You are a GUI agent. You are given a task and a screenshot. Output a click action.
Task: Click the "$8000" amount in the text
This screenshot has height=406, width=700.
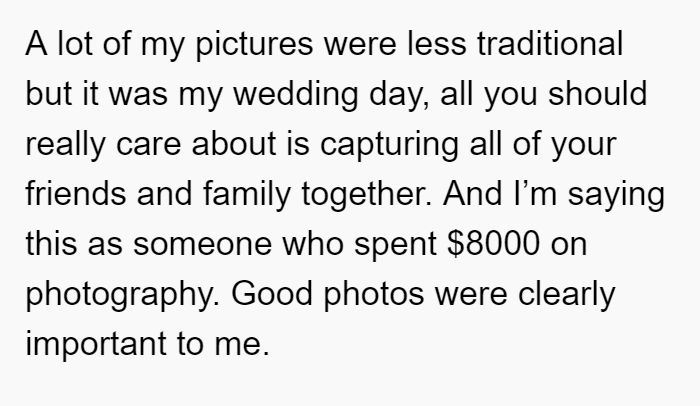(x=493, y=244)
